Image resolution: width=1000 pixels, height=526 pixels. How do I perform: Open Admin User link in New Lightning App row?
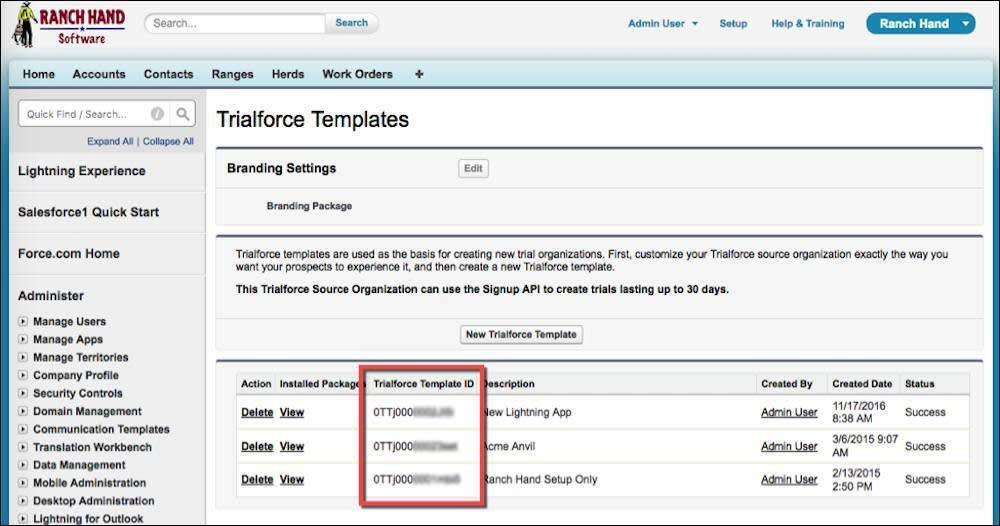point(789,413)
